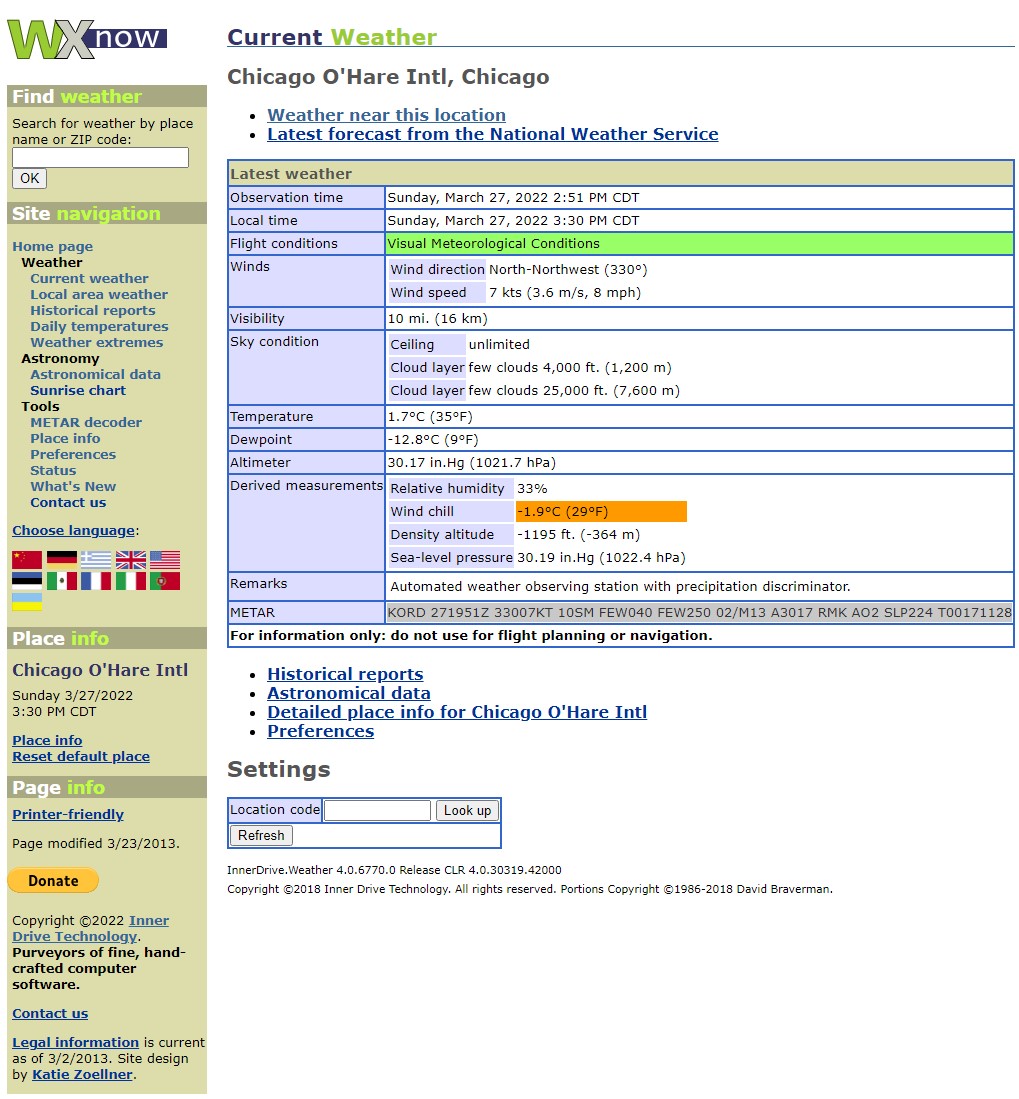Focus the Location code input field
The width and height of the screenshot is (1019, 1099).
click(x=377, y=811)
